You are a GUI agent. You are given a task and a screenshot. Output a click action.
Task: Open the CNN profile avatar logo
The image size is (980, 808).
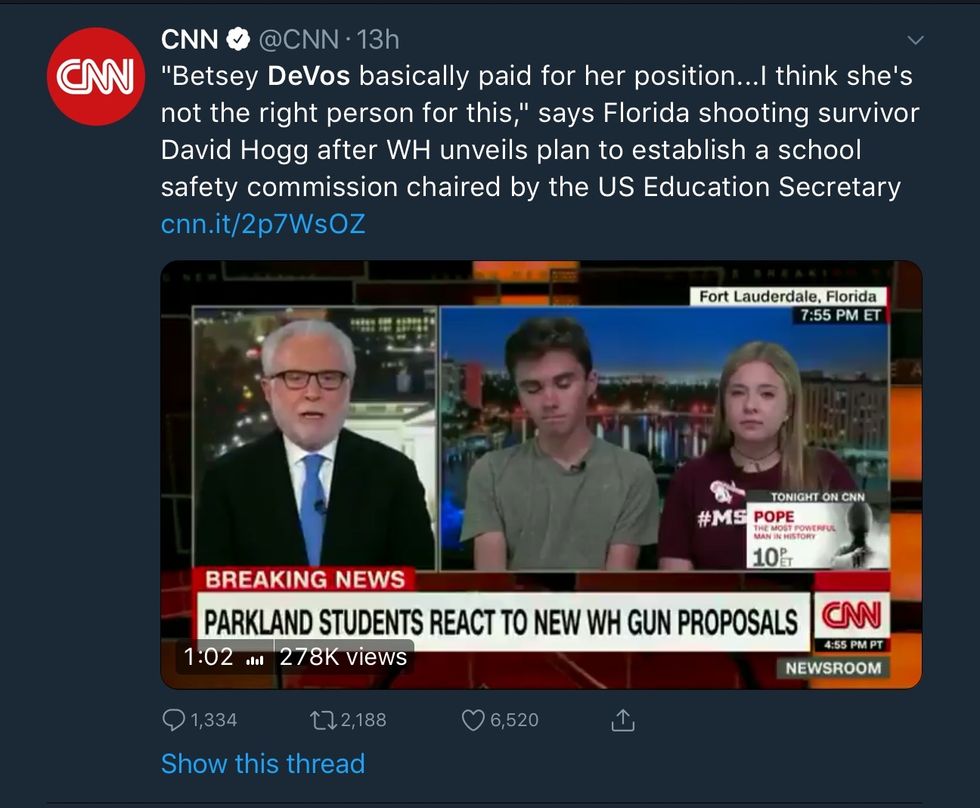coord(96,77)
